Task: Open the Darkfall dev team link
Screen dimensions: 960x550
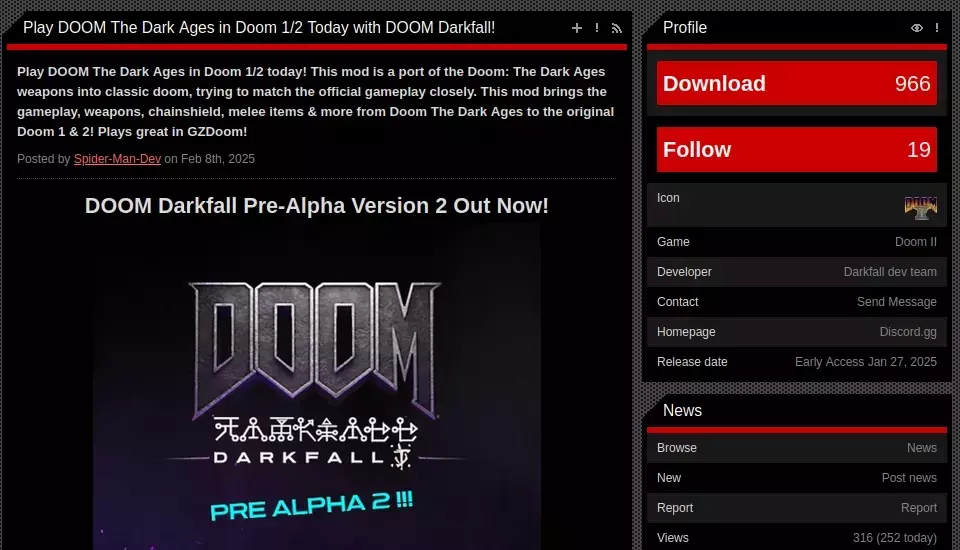Action: click(x=890, y=272)
